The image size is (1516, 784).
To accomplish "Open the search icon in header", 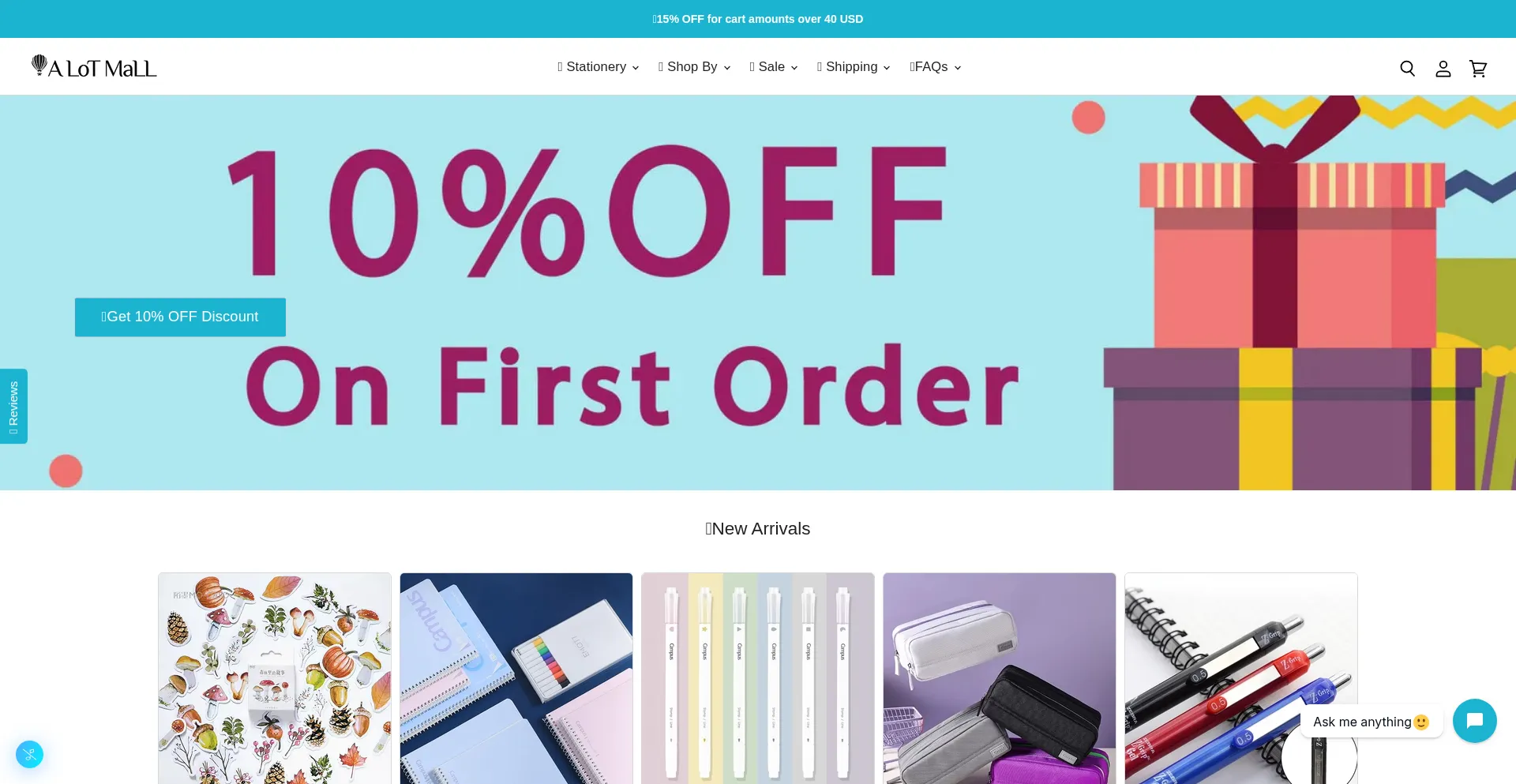I will click(1407, 69).
